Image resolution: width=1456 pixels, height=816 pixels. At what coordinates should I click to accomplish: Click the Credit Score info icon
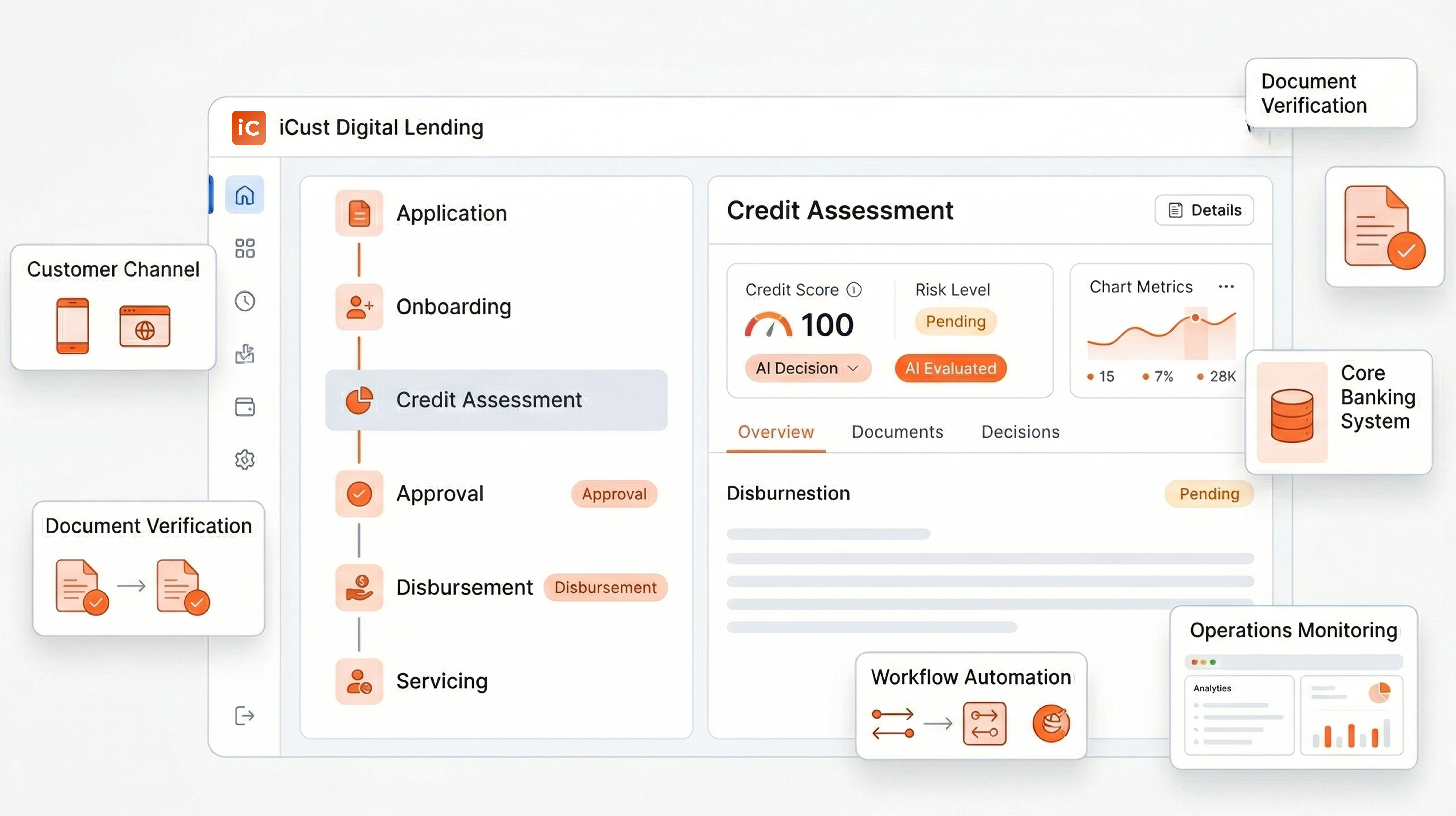(x=854, y=290)
